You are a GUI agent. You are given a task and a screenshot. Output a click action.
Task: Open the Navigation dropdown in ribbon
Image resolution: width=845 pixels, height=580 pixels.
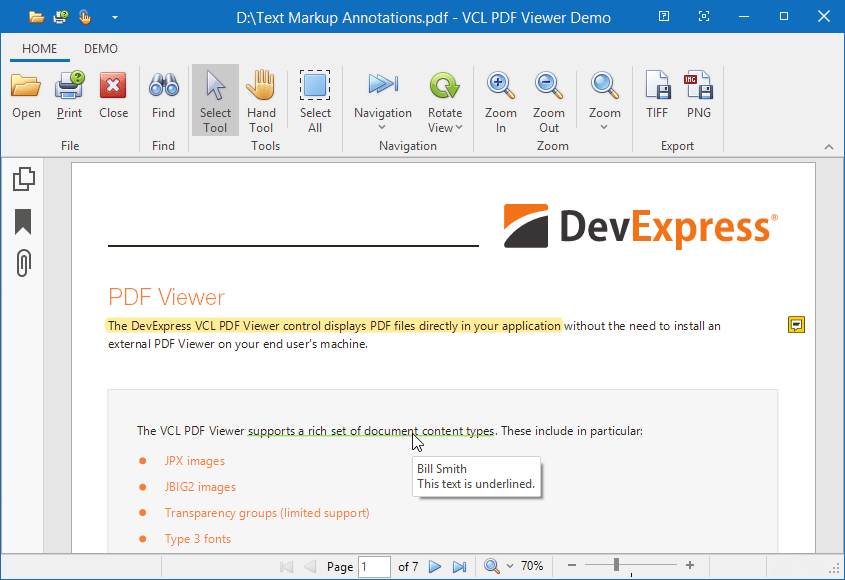point(383,100)
